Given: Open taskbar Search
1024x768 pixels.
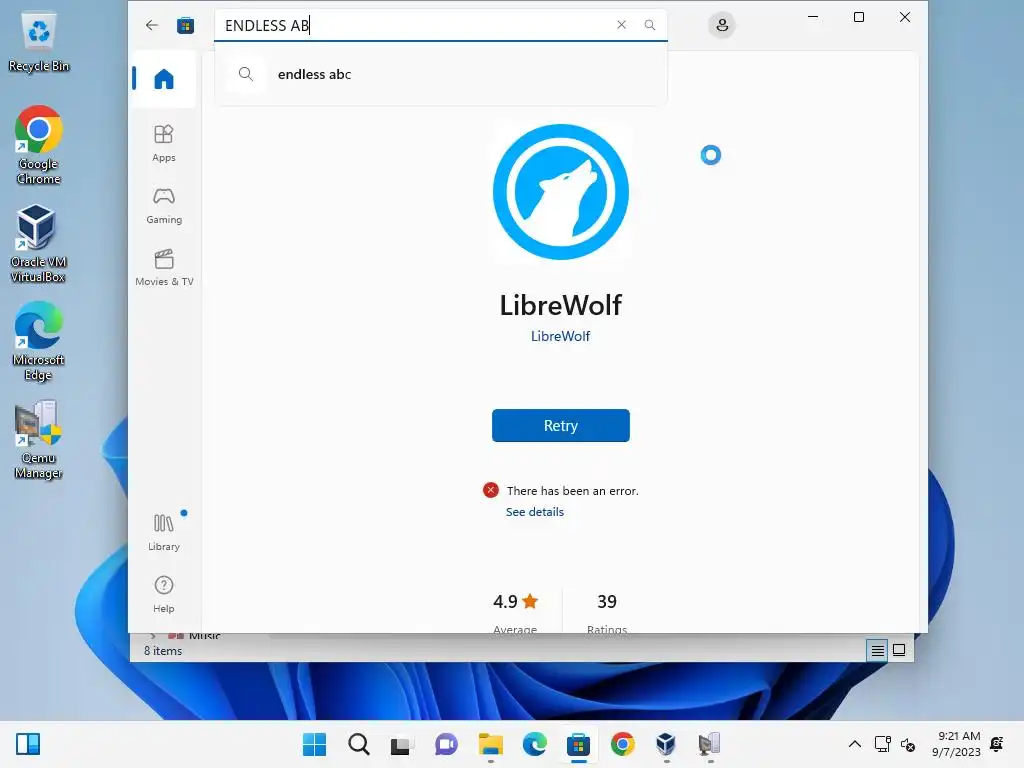Looking at the screenshot, I should (359, 744).
